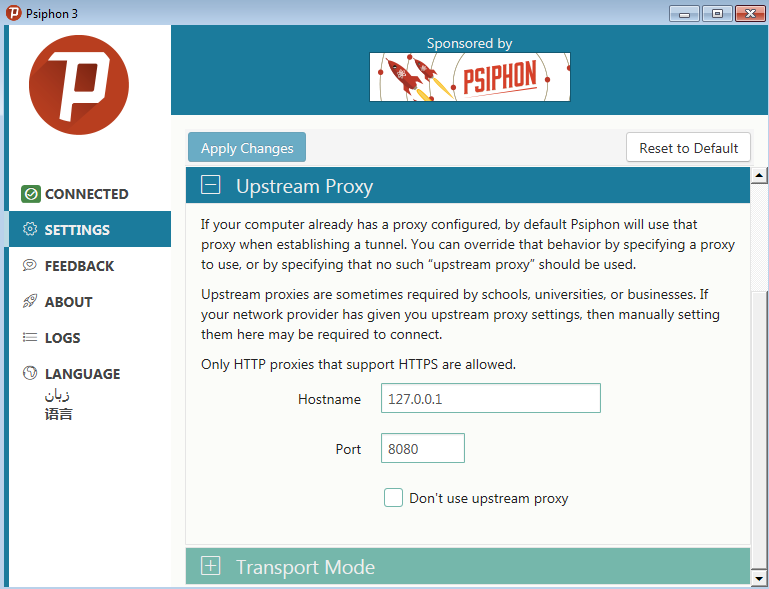Click the Hostname input field
The width and height of the screenshot is (769, 589).
[x=490, y=398]
